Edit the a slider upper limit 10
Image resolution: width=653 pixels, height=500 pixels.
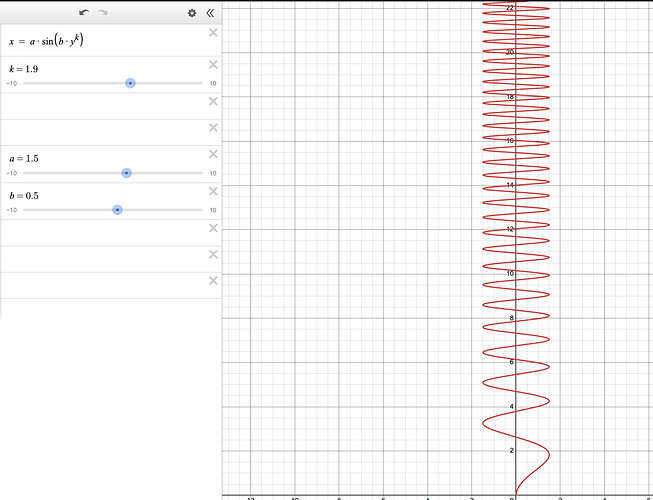click(213, 173)
